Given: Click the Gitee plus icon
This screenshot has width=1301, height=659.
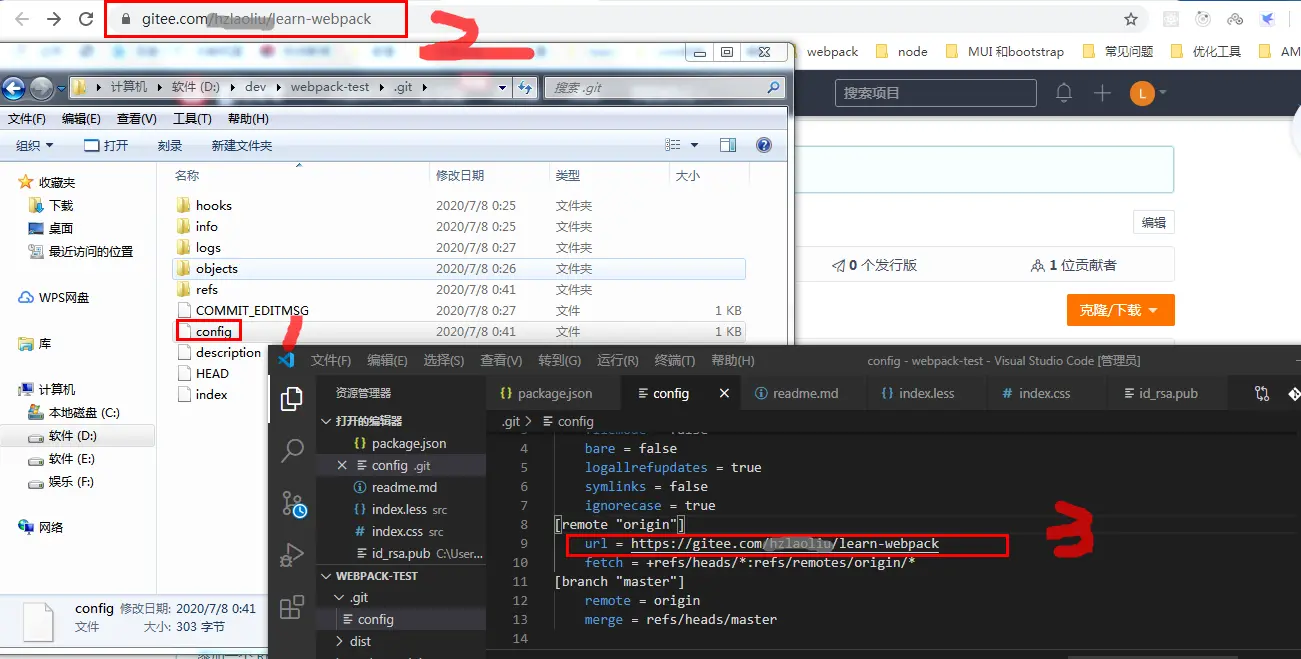Looking at the screenshot, I should click(x=1102, y=93).
